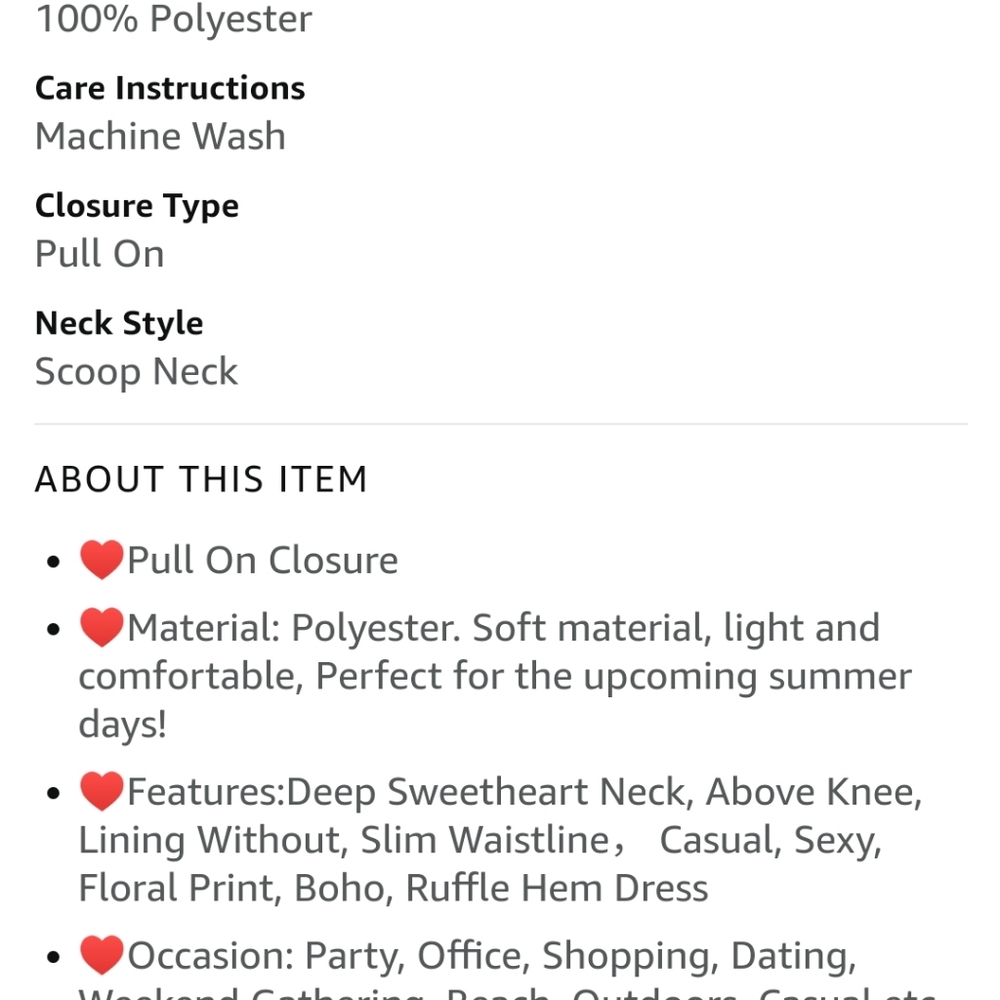Click the Occasion: Party, Office bullet text

[x=492, y=956]
